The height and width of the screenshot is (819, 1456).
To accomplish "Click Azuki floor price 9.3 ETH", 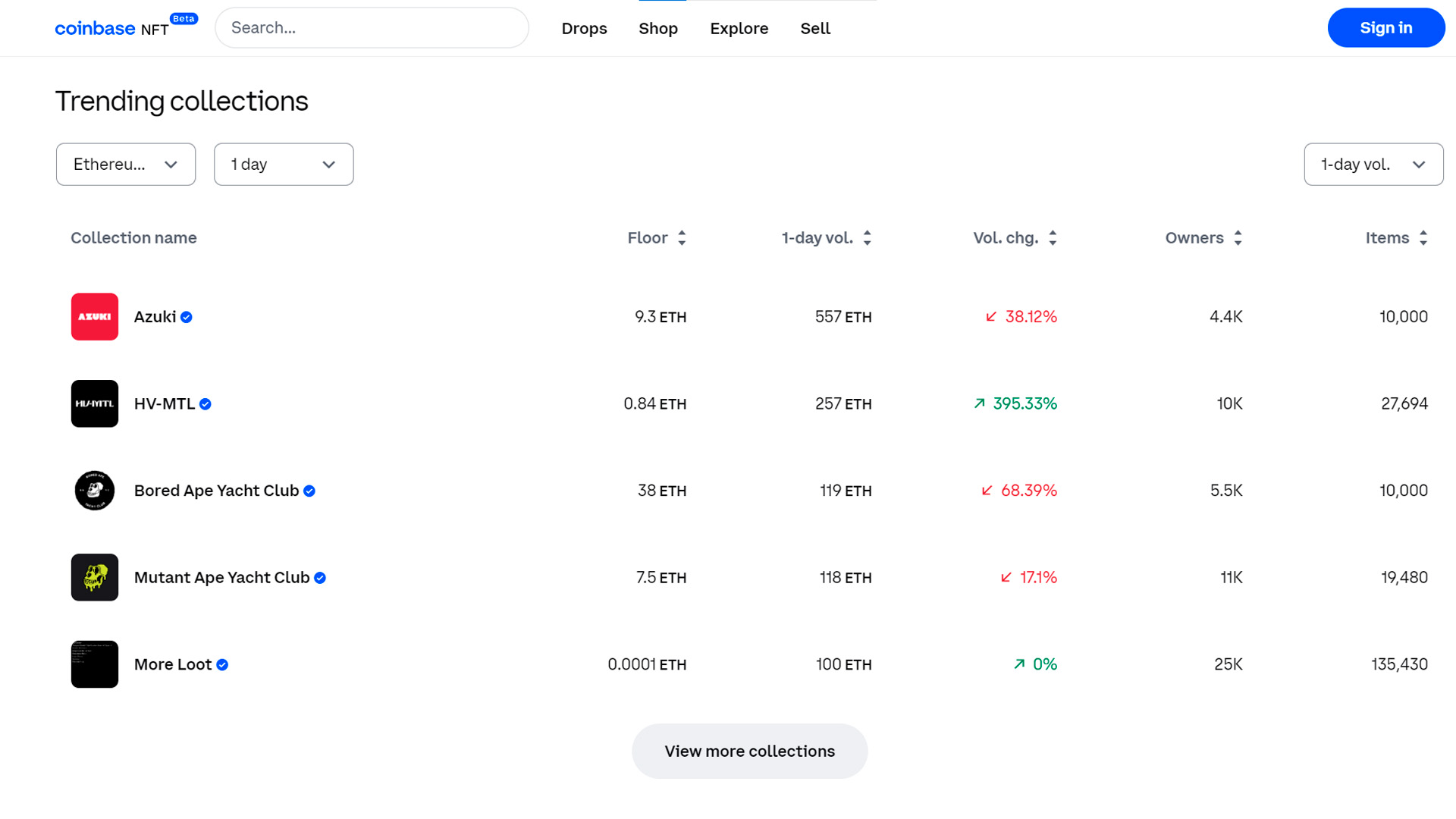I will click(x=661, y=317).
